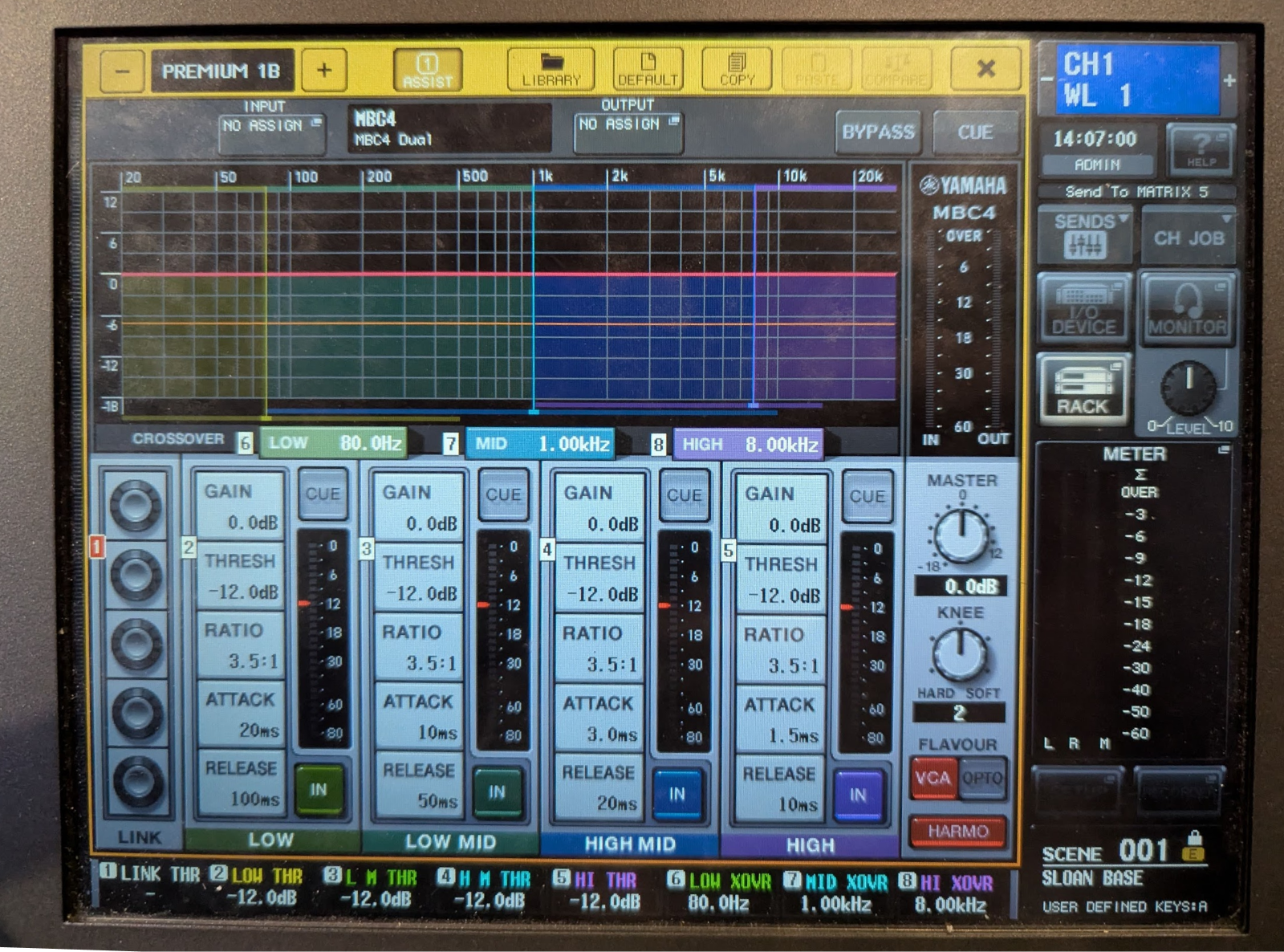Open the Input NO ASSIGN patch selector

click(272, 134)
